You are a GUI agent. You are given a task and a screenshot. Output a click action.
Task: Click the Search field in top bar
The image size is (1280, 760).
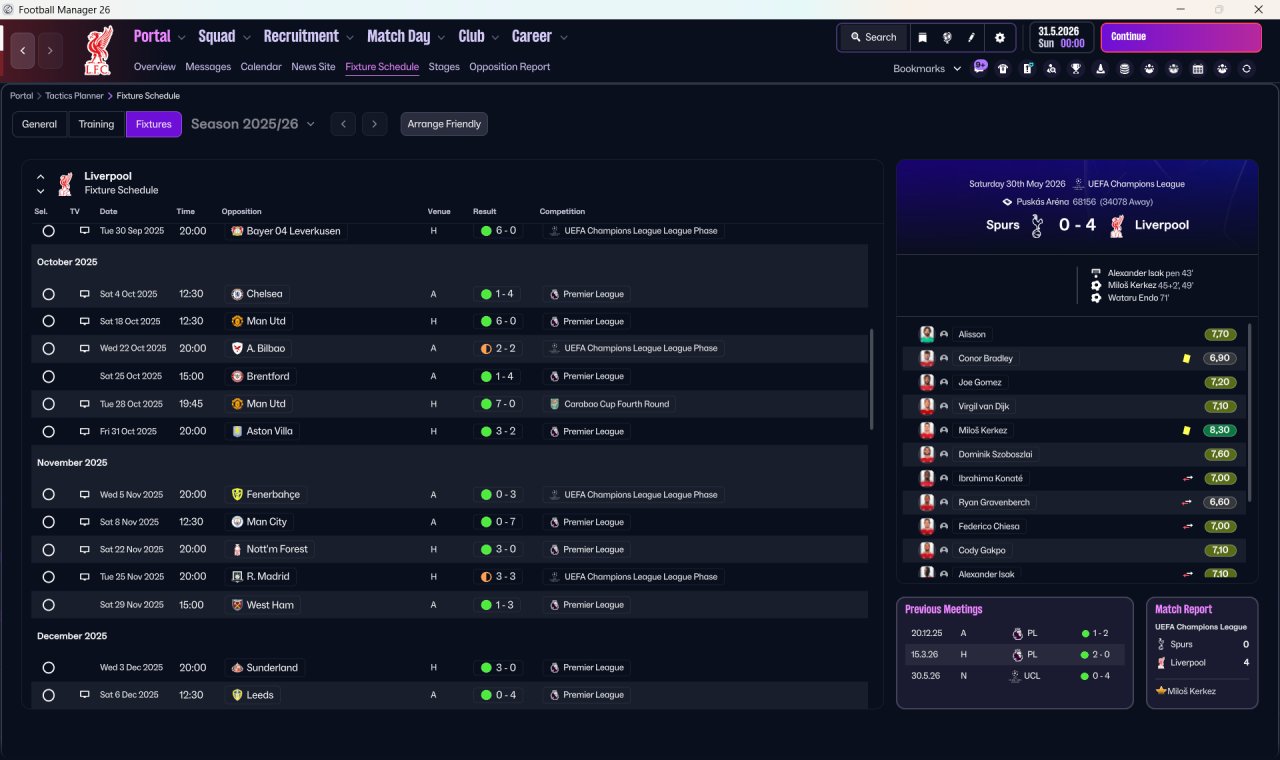pyautogui.click(x=873, y=37)
